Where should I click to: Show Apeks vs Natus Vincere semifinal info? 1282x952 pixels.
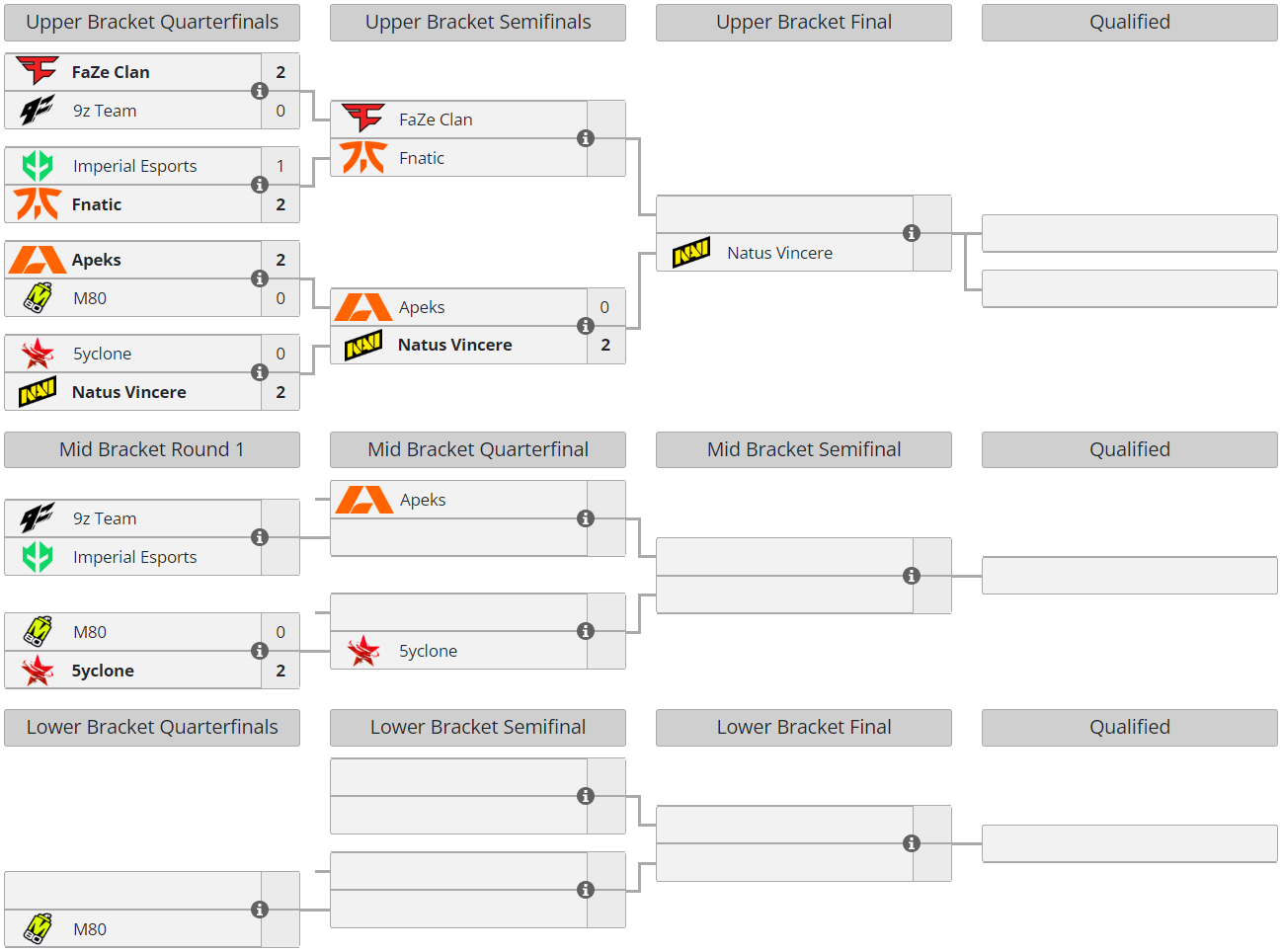[586, 326]
